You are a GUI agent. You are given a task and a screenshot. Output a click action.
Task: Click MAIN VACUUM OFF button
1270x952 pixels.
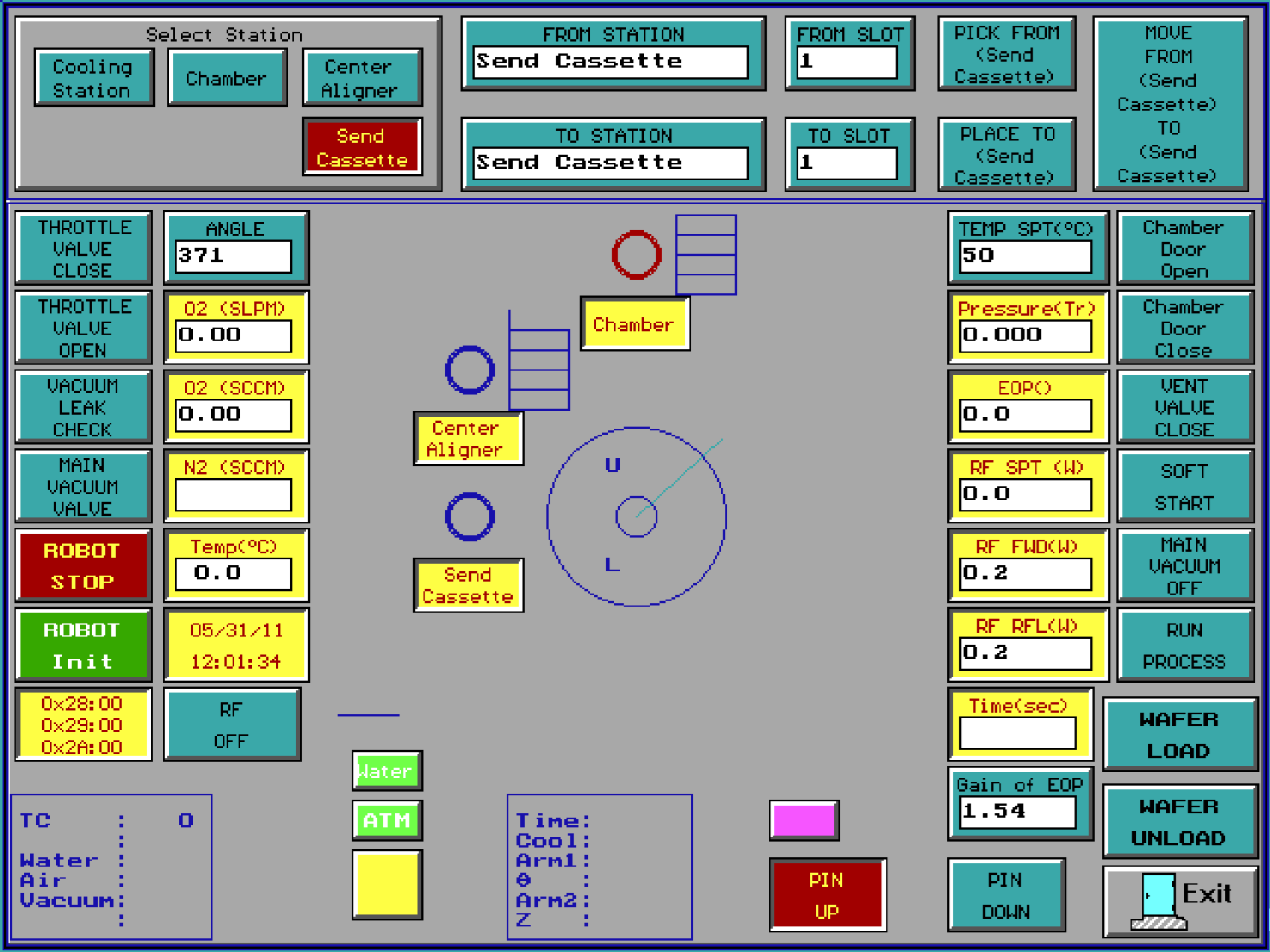click(1185, 566)
